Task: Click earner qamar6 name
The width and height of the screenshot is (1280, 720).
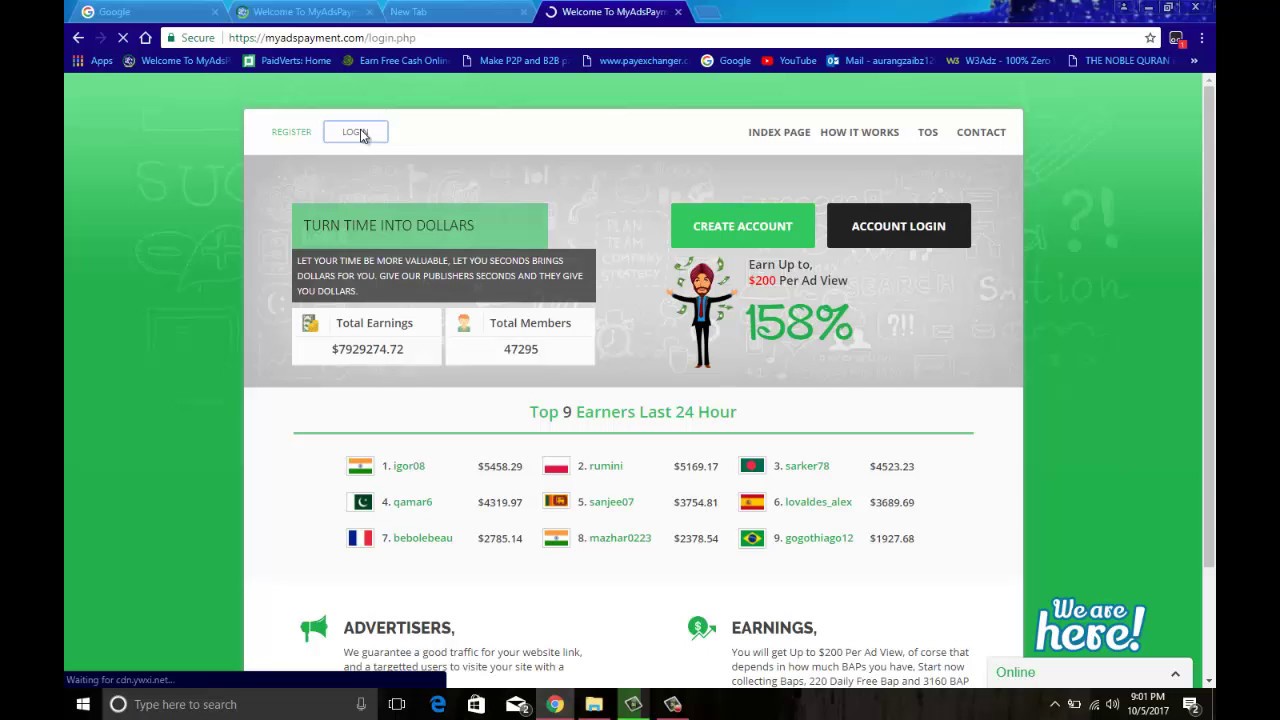Action: [x=413, y=502]
